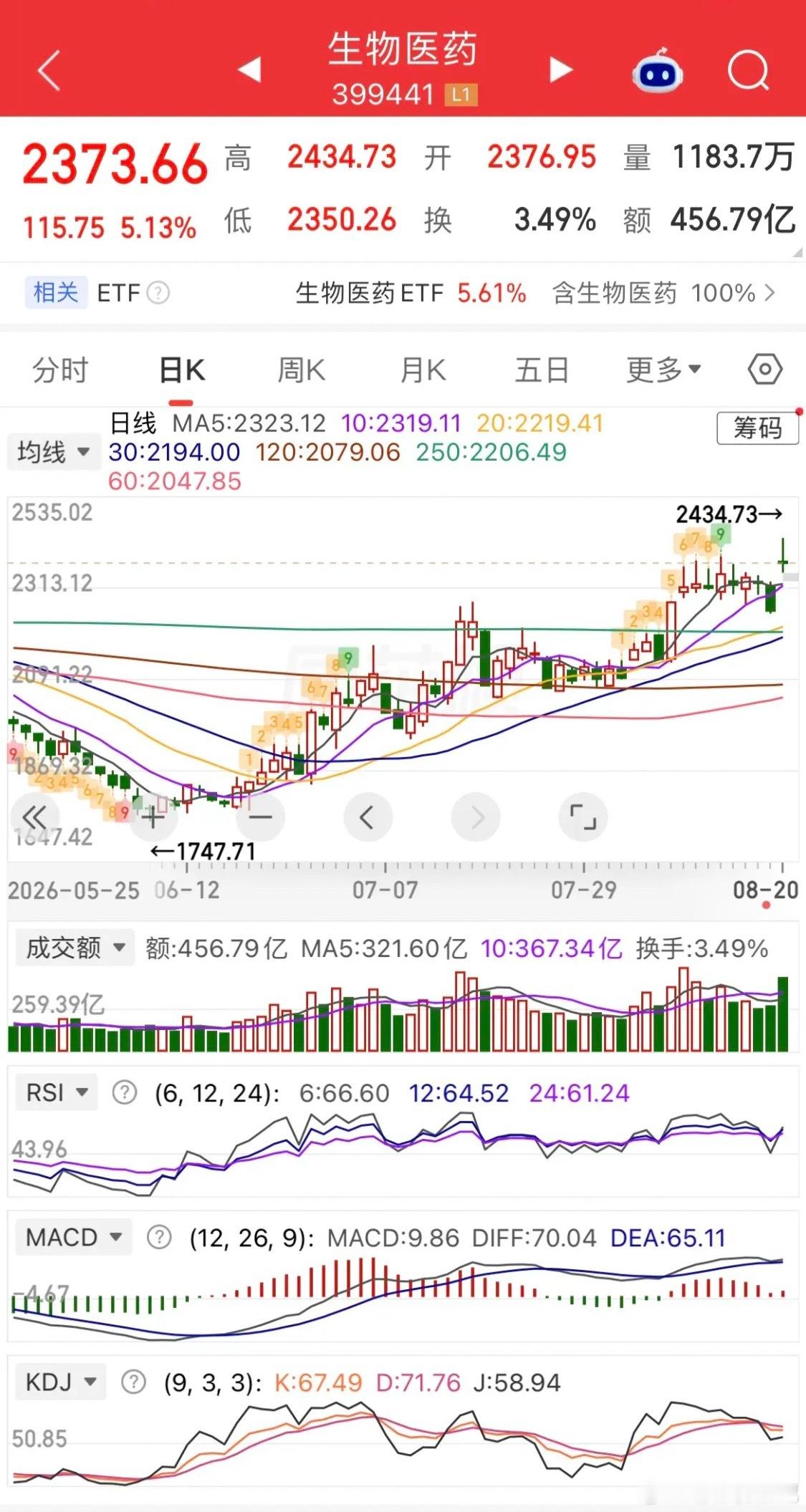Screen dimensions: 806x1512
Task: Open the MACD indicator dropdown
Action: pyautogui.click(x=74, y=1238)
